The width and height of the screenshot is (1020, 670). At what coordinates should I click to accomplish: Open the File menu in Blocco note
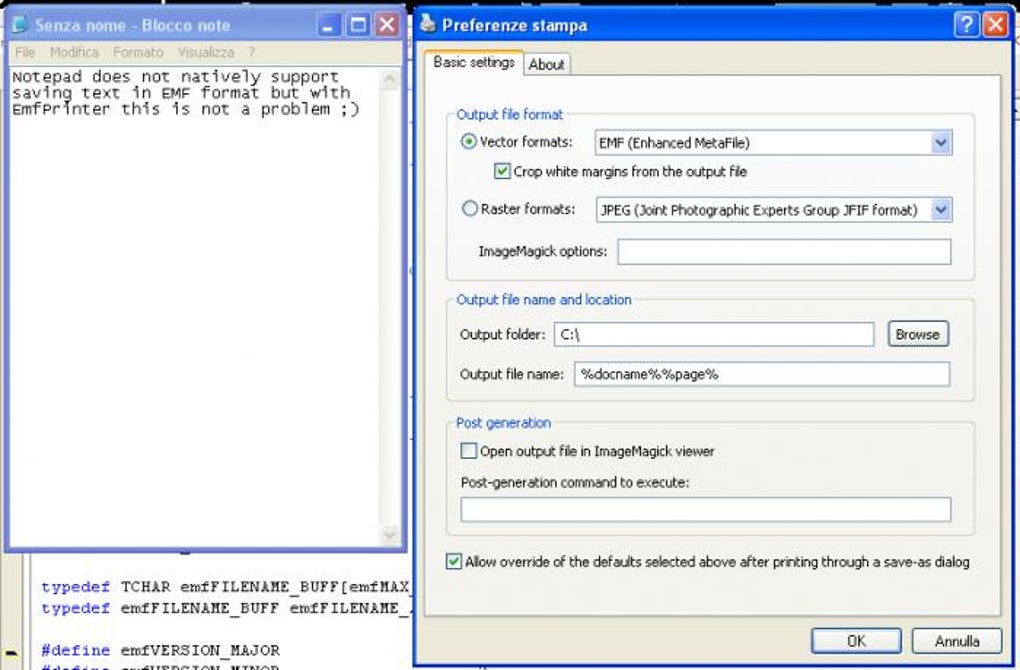25,52
